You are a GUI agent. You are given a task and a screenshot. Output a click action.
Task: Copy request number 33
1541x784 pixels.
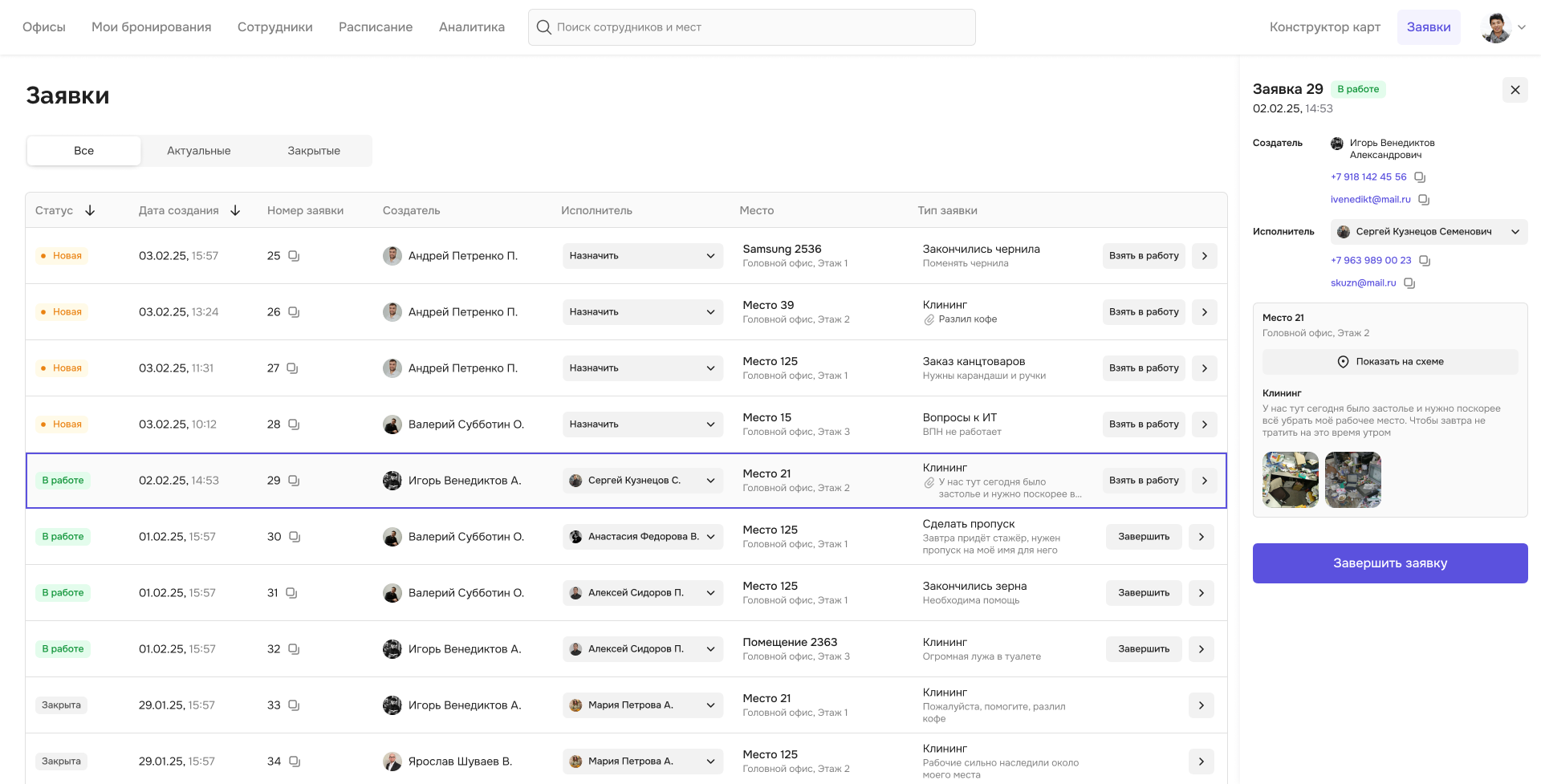(x=294, y=705)
